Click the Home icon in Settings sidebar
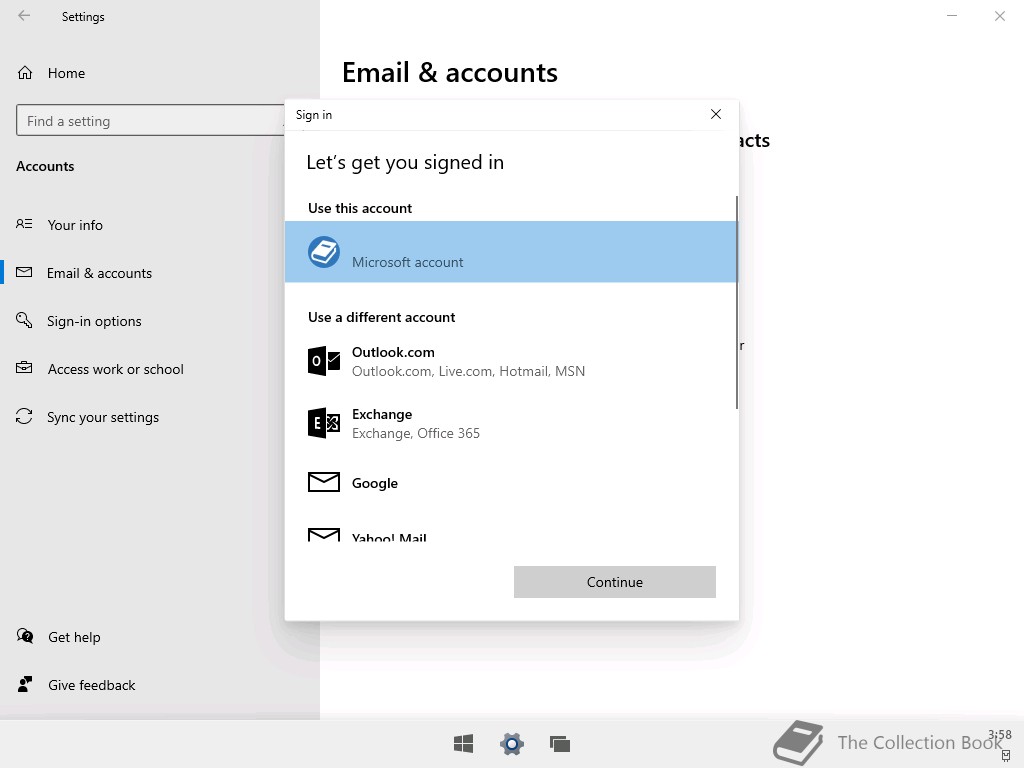1024x768 pixels. click(25, 72)
